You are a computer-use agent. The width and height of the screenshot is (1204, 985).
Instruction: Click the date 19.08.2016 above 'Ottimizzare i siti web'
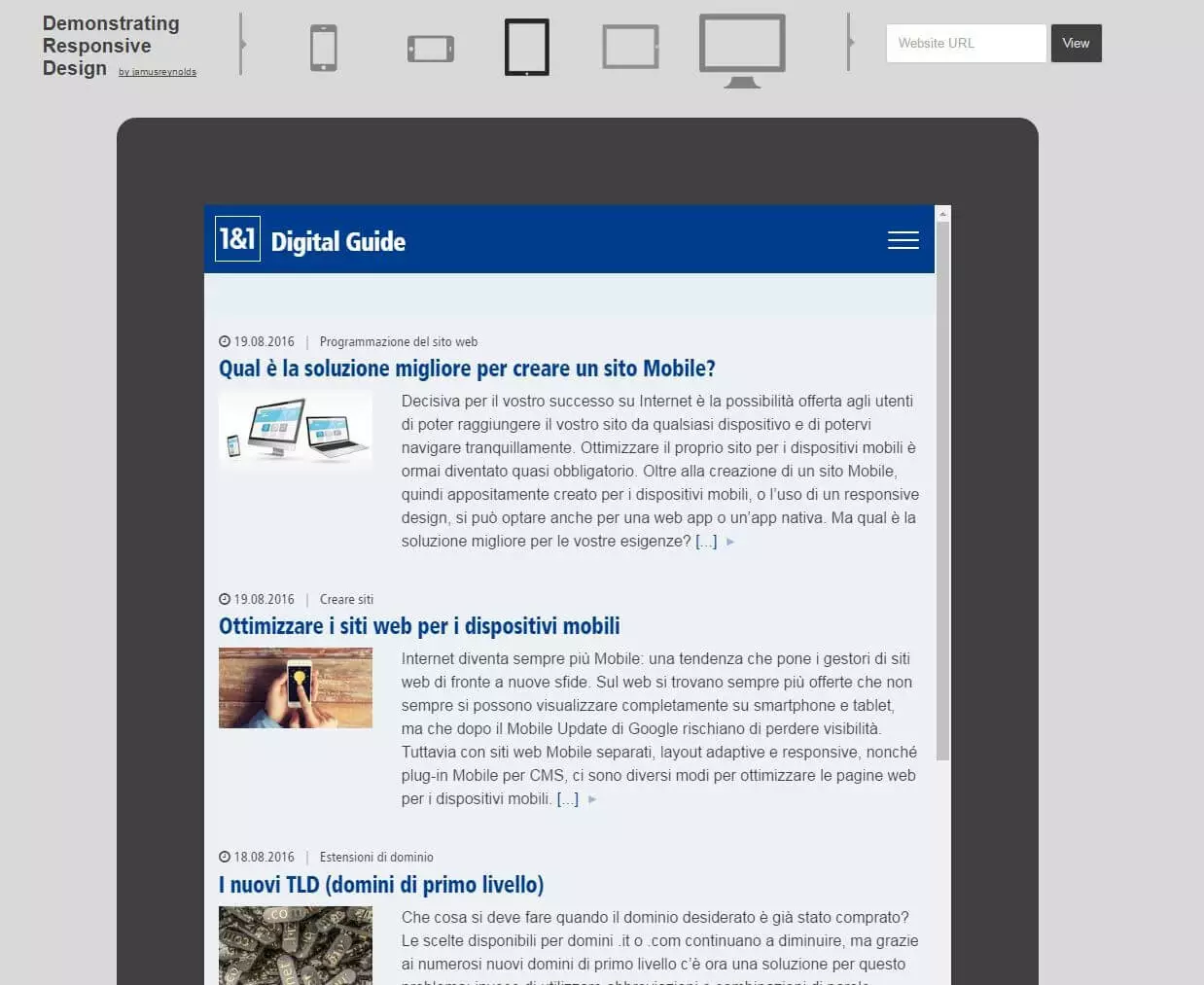pyautogui.click(x=264, y=599)
